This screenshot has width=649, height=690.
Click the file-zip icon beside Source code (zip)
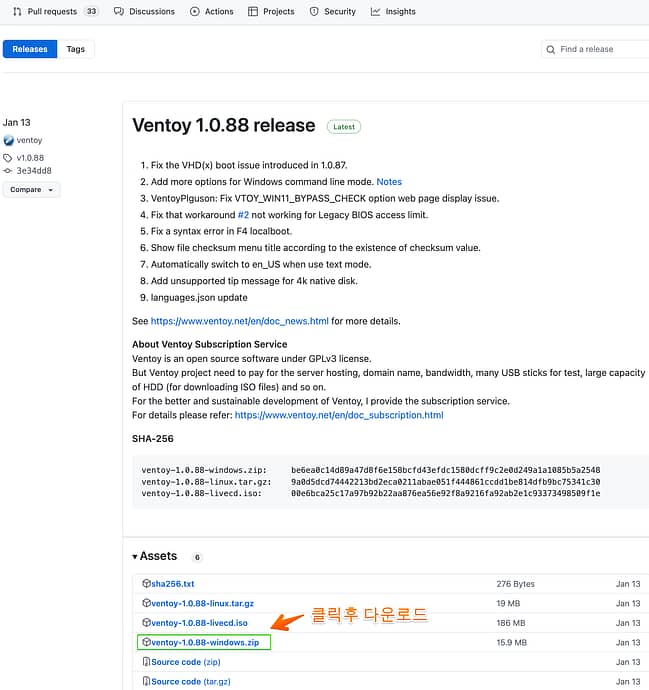(x=147, y=661)
